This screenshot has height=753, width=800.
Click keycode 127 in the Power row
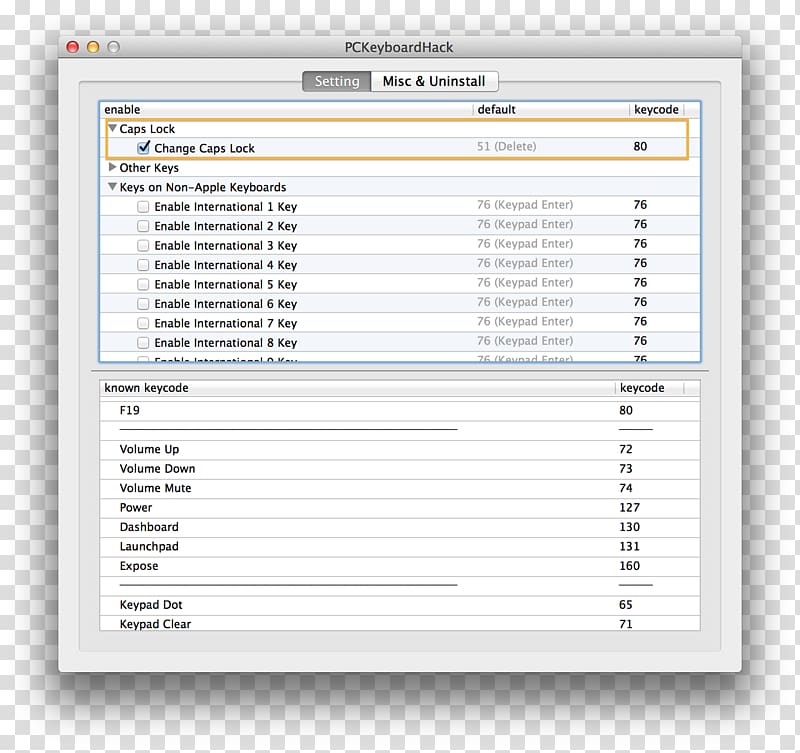tap(629, 508)
